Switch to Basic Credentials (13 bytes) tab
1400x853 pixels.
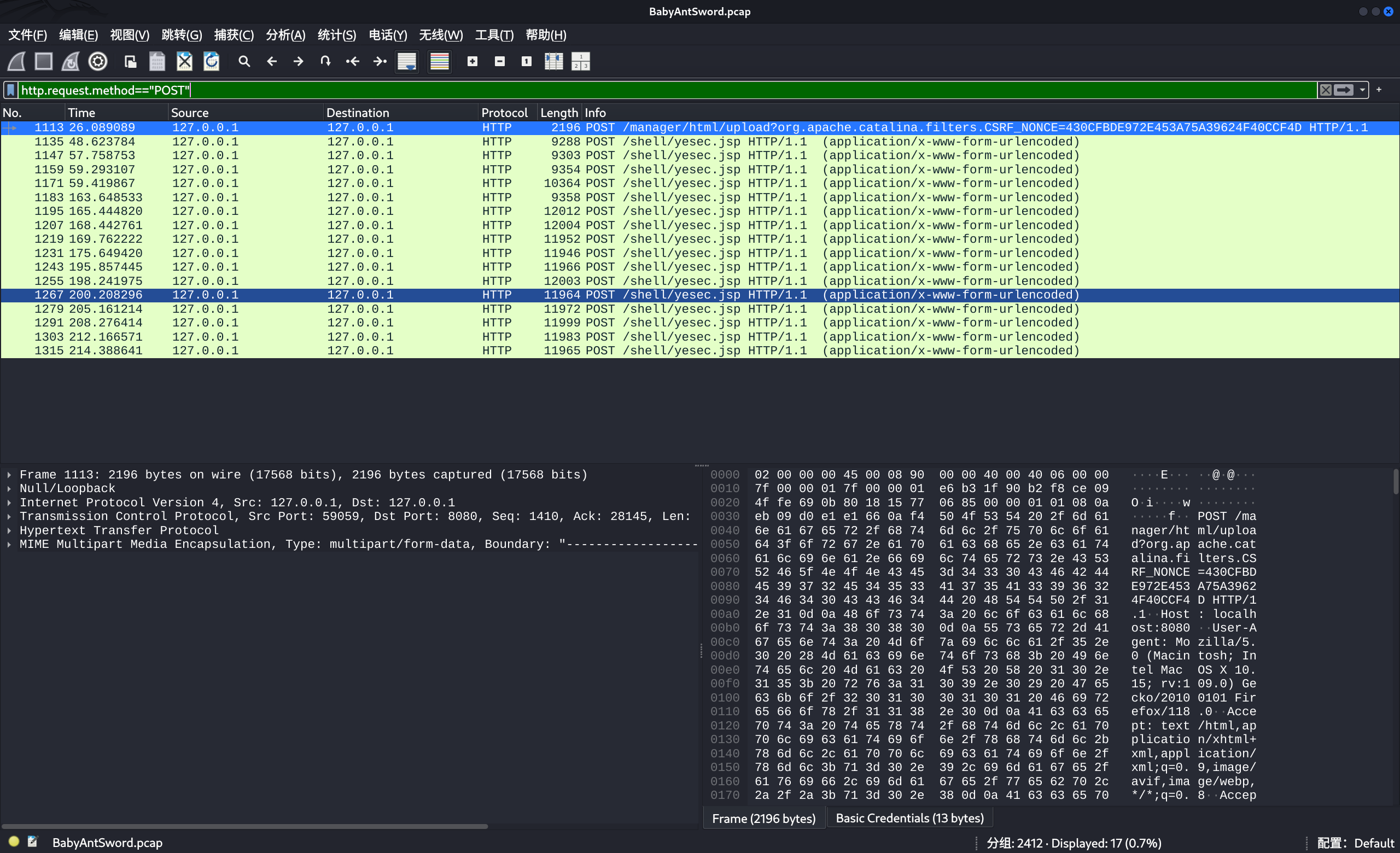click(x=909, y=819)
